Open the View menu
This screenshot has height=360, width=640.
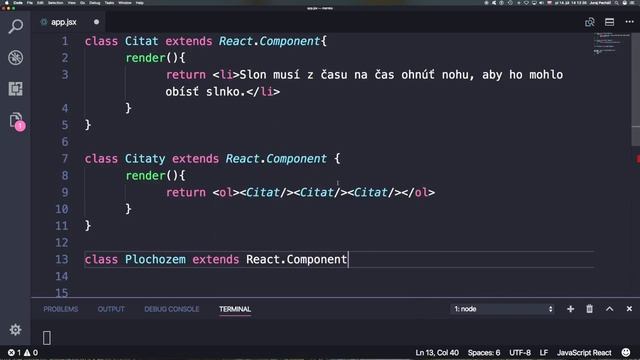tap(71, 3)
